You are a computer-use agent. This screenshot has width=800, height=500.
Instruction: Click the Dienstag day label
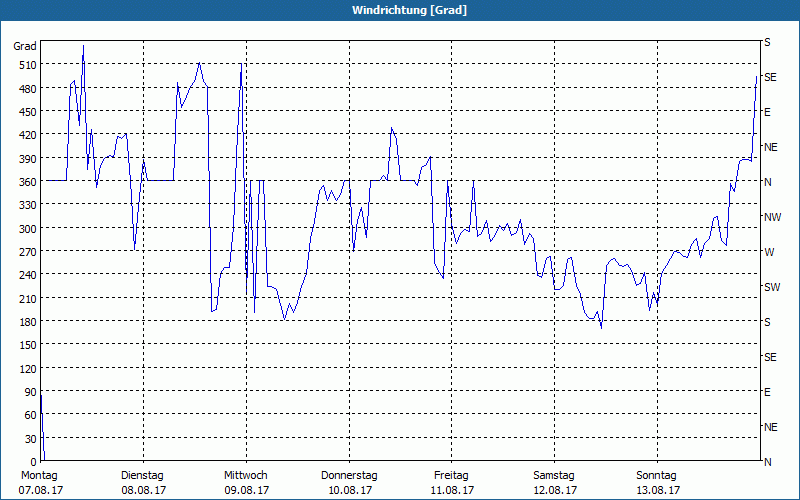[142, 476]
